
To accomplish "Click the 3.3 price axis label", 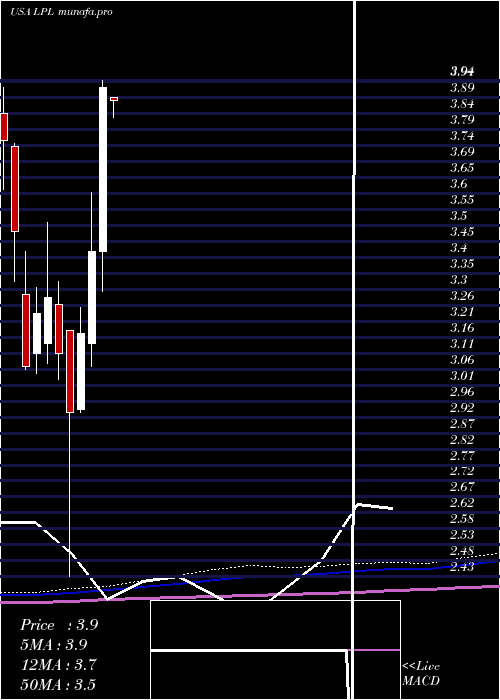I will tap(458, 280).
